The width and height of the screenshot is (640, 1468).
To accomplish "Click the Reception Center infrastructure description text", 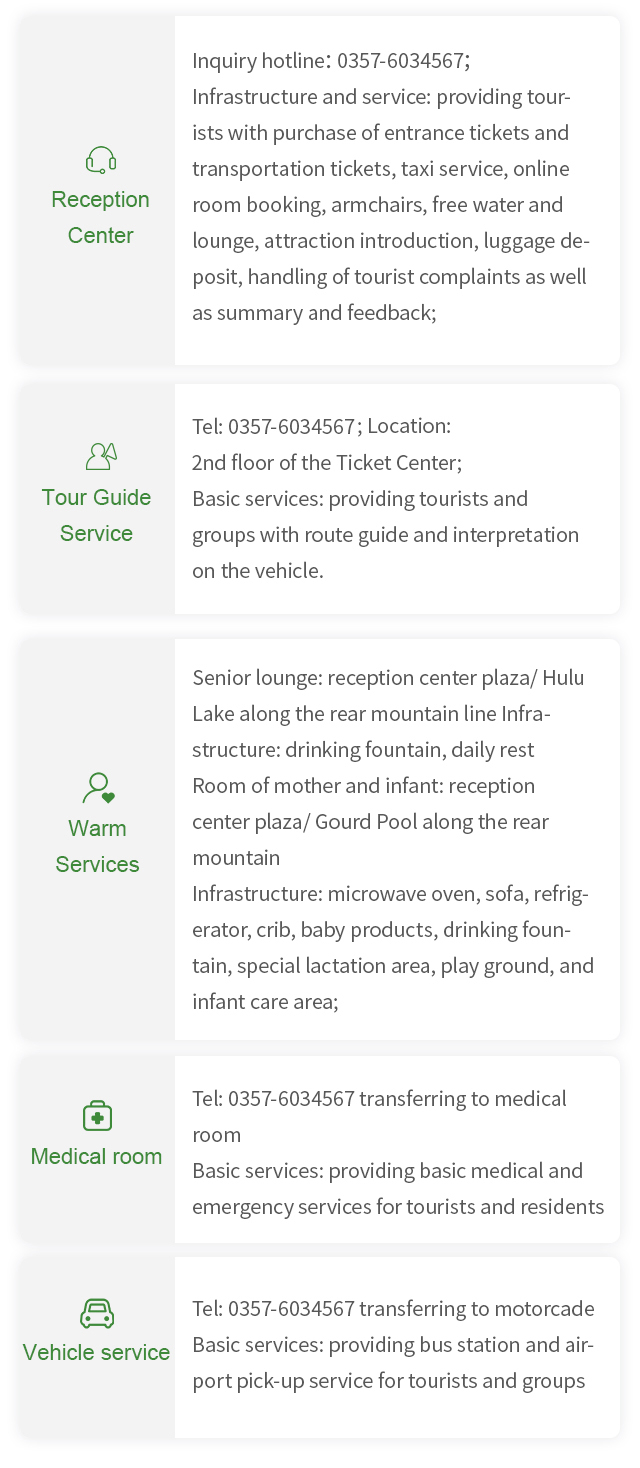I will 388,205.
